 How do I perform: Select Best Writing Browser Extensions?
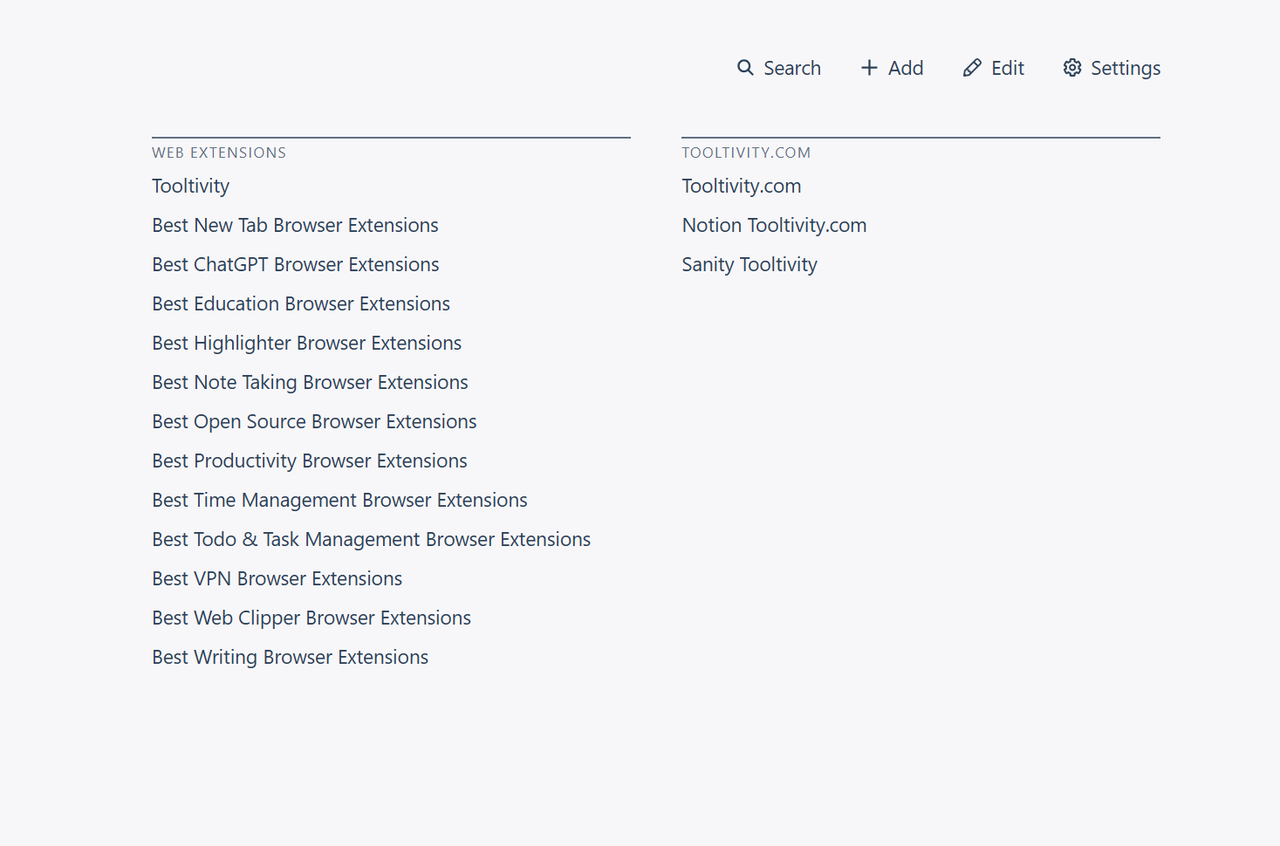point(290,657)
